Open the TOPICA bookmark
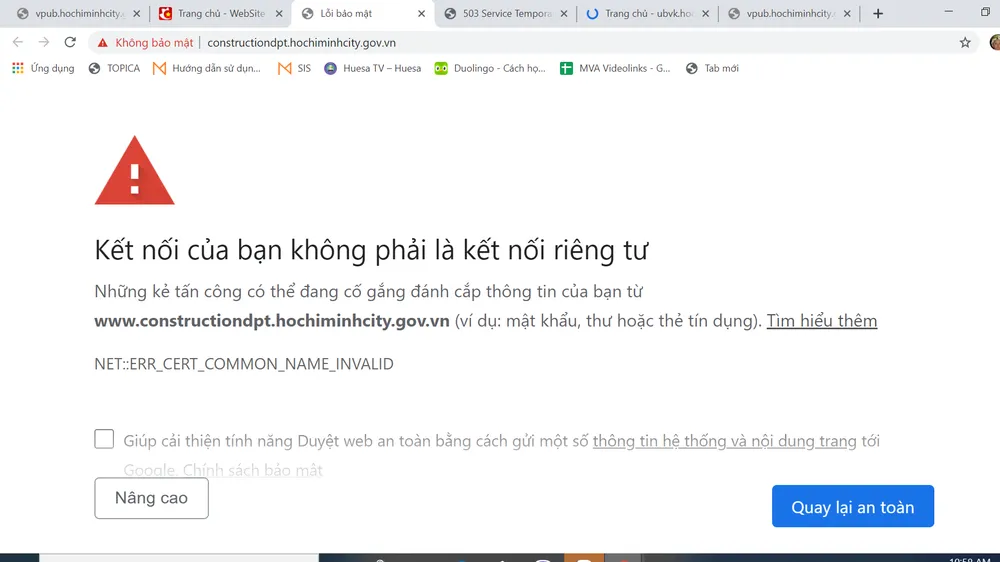1000x562 pixels. click(114, 68)
